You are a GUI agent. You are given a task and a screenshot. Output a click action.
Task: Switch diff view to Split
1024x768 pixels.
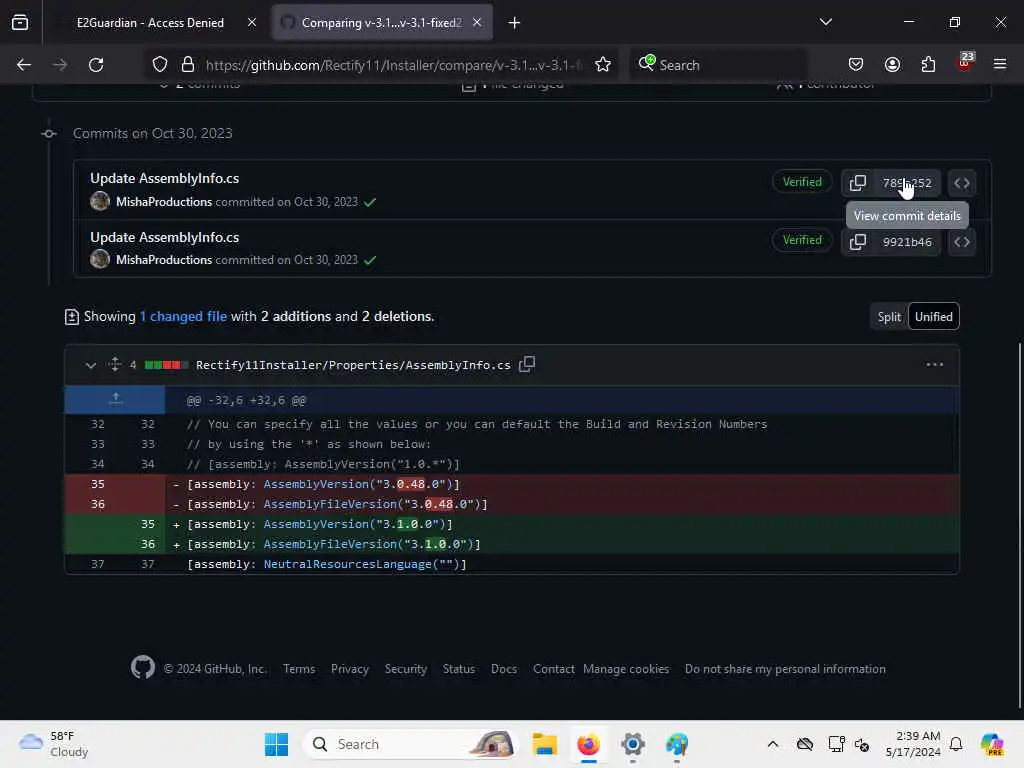tap(889, 317)
